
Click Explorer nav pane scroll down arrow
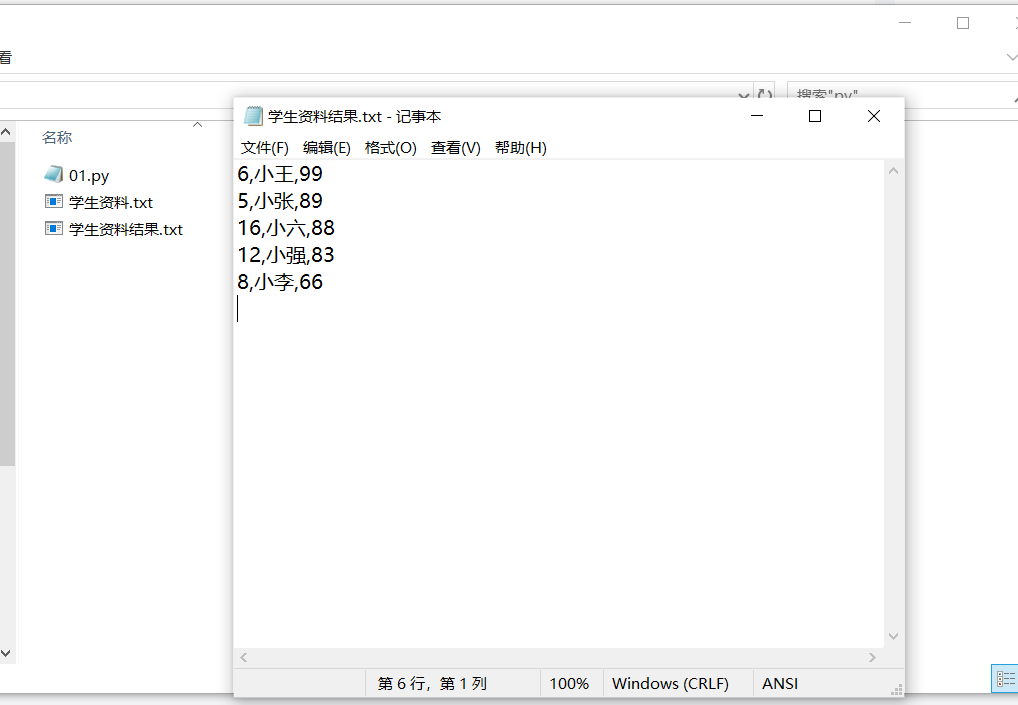point(6,654)
